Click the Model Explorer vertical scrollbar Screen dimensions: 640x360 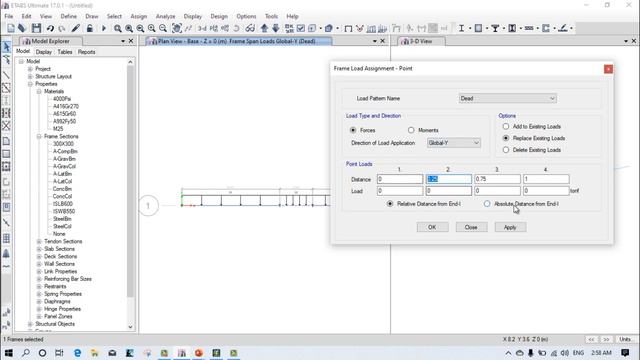[130, 182]
